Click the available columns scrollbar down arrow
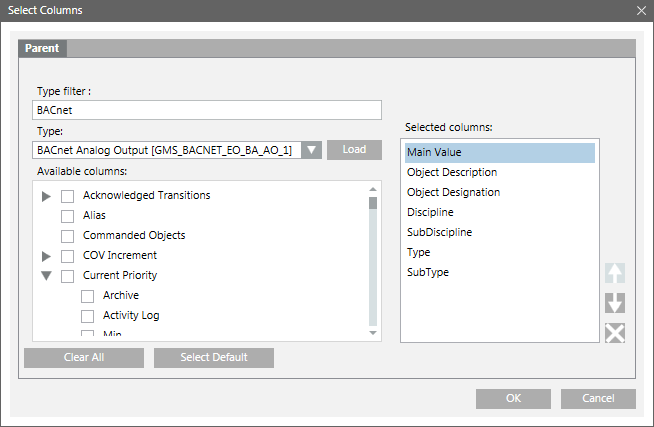 373,334
